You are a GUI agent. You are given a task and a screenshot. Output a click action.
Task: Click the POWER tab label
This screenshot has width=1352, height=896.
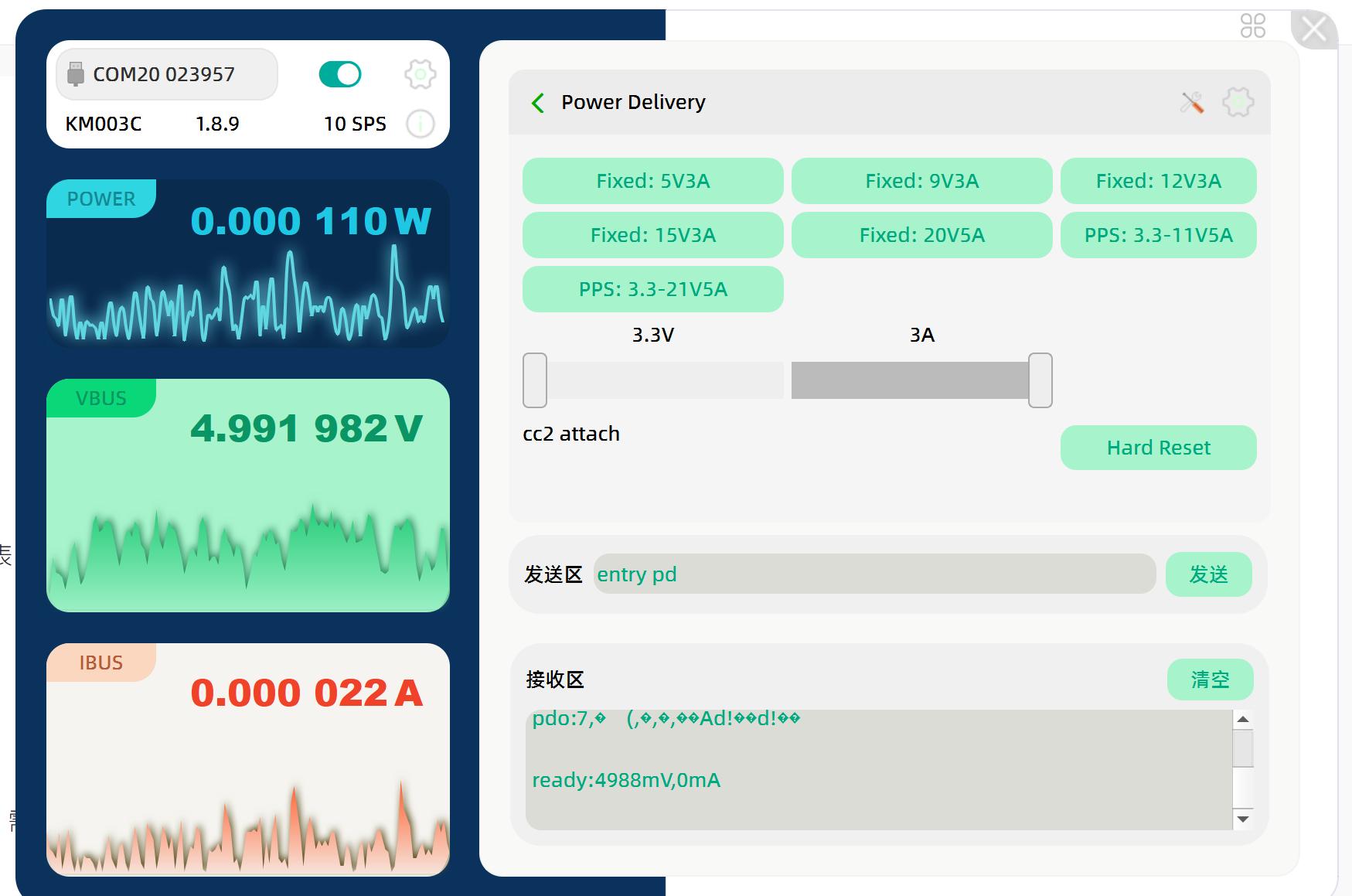pos(101,199)
